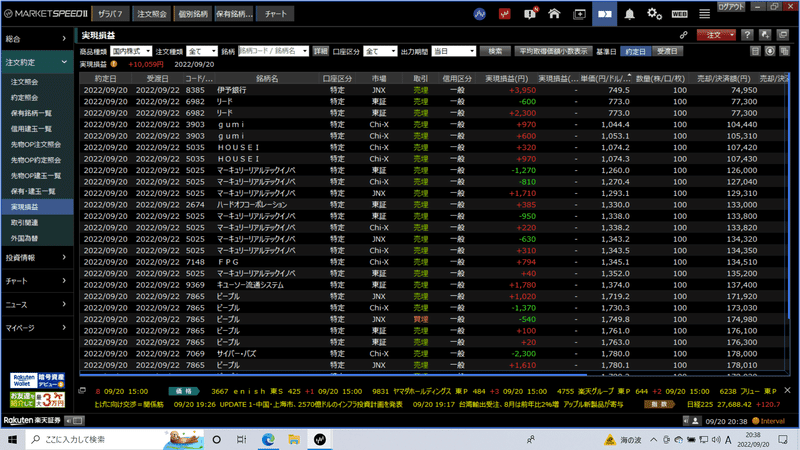The width and height of the screenshot is (800, 450).
Task: Toggle the status bar switch next to Rakuten logo
Action: pyautogui.click(x=74, y=421)
